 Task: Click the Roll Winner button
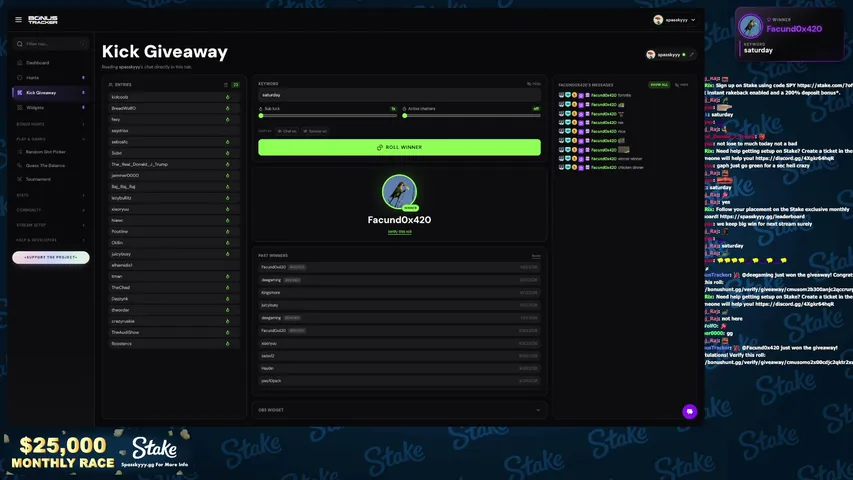(x=399, y=147)
